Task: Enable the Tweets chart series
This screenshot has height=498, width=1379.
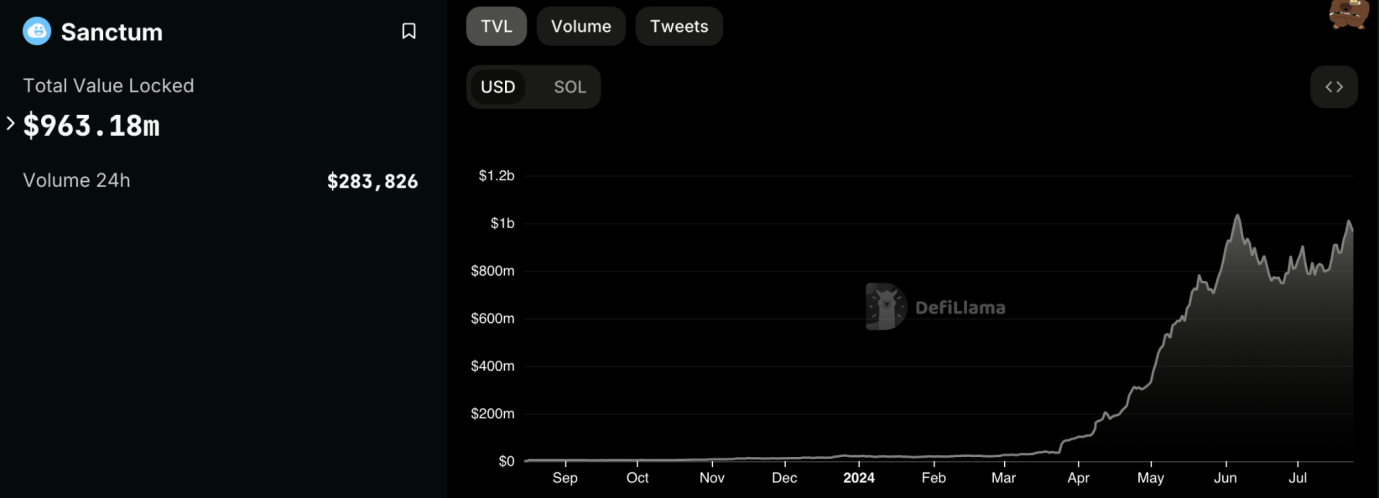Action: click(x=679, y=27)
